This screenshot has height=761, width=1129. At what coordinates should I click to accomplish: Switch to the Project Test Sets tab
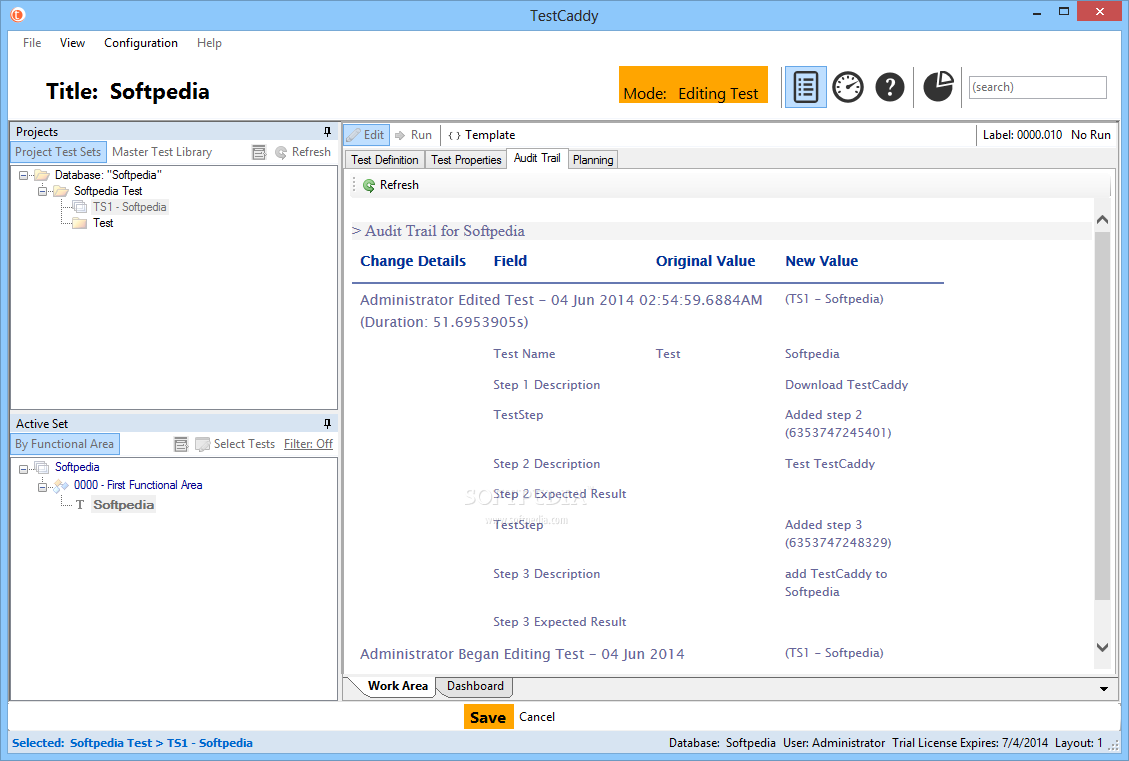coord(58,152)
